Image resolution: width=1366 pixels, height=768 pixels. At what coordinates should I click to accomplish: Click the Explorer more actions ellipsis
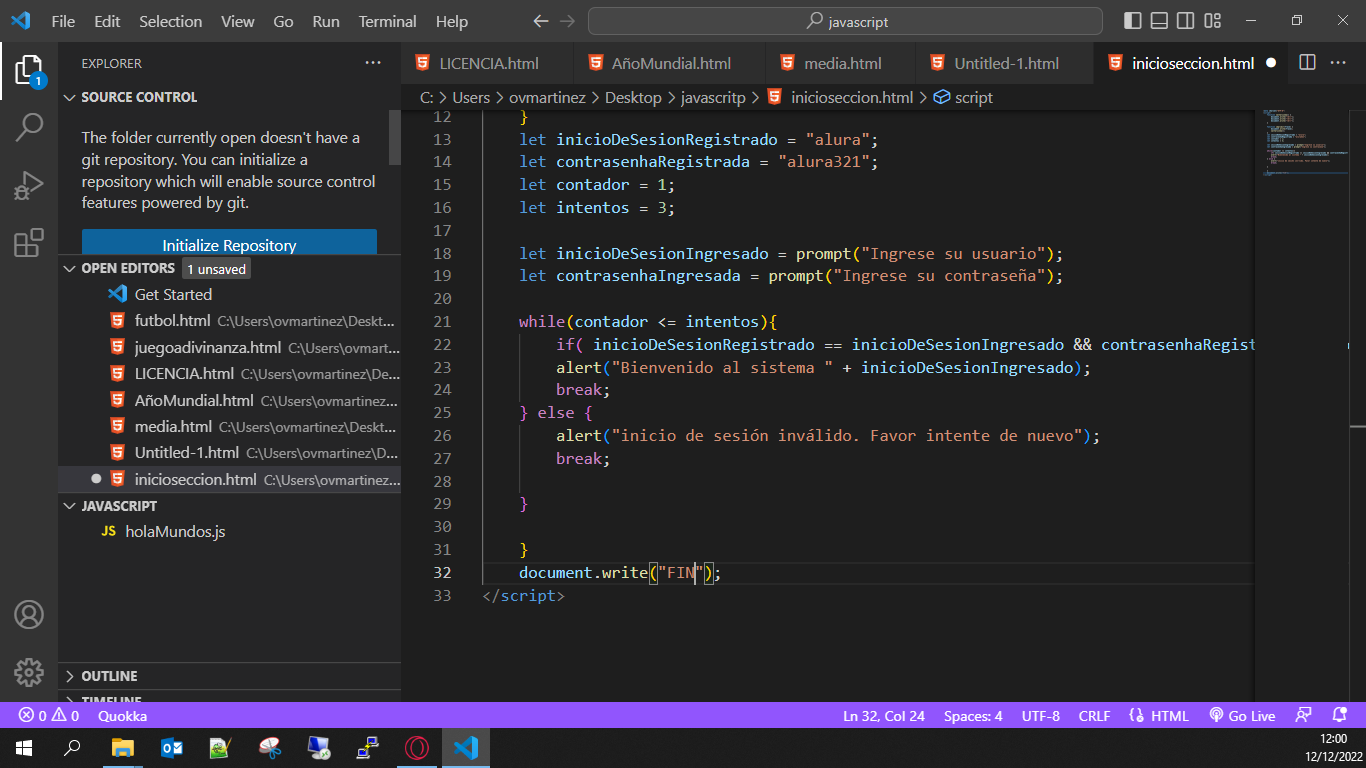373,63
